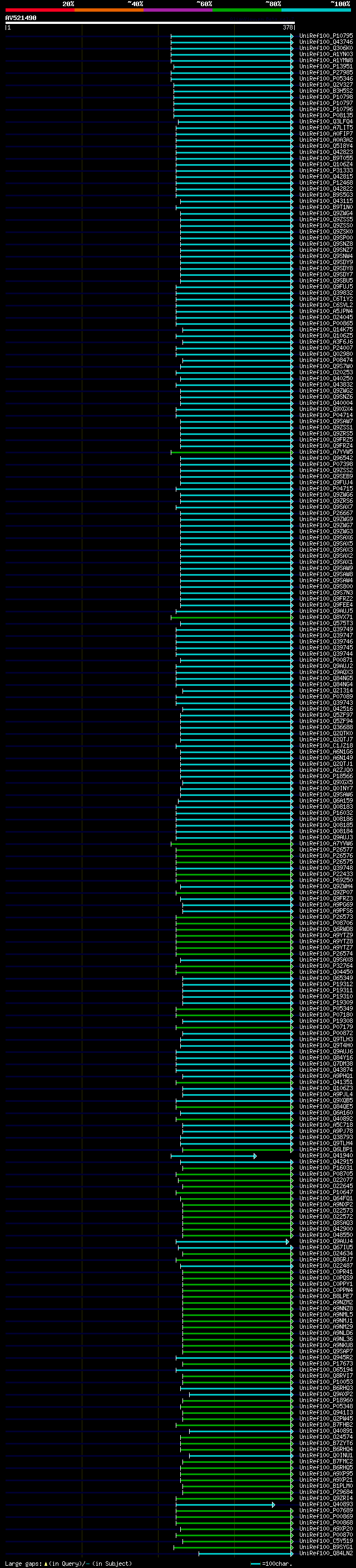356x1568 pixels.
Task: Click the cyan alignment bar for UniRef100_Q3LFQ4
Action: tap(235, 122)
